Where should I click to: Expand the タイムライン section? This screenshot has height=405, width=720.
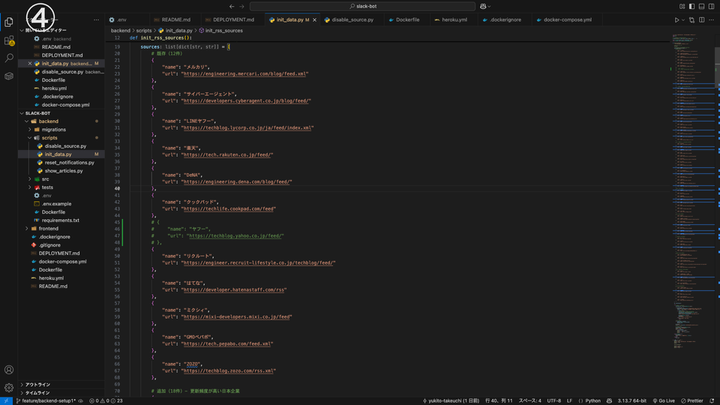pos(38,393)
